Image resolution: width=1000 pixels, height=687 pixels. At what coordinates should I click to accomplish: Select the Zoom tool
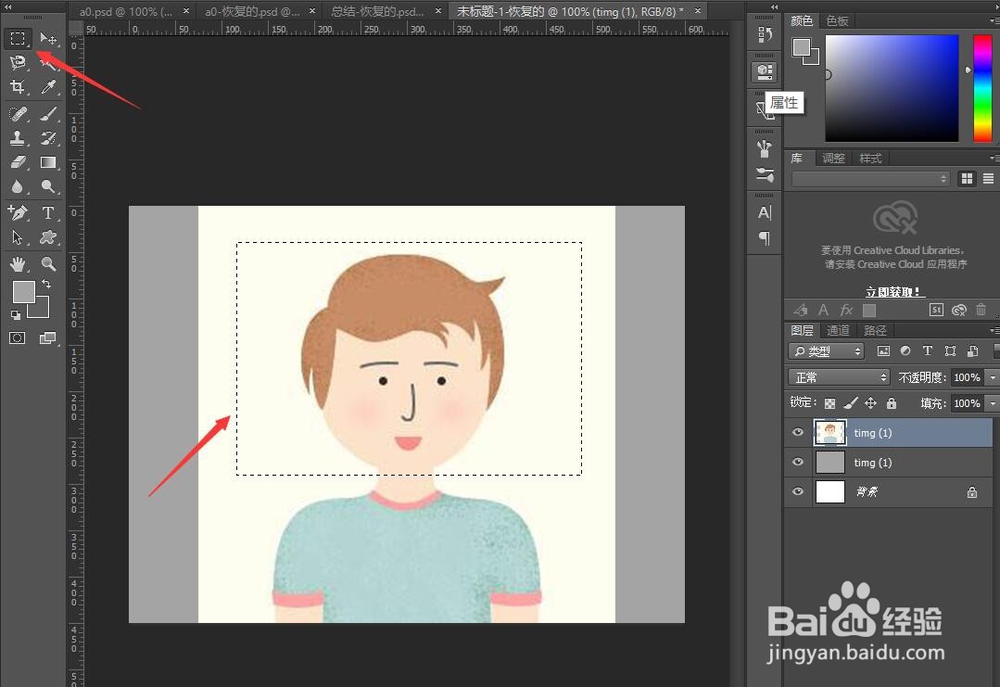pos(48,263)
